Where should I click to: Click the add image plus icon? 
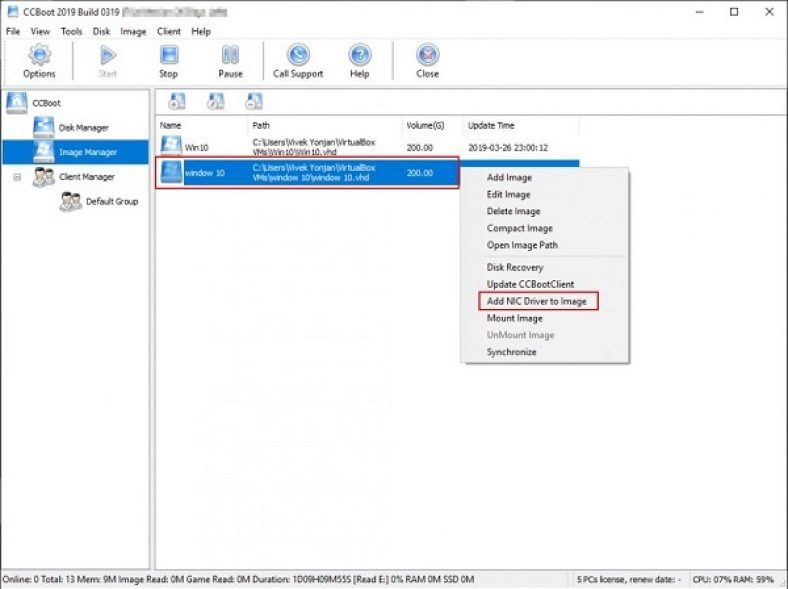pyautogui.click(x=177, y=101)
